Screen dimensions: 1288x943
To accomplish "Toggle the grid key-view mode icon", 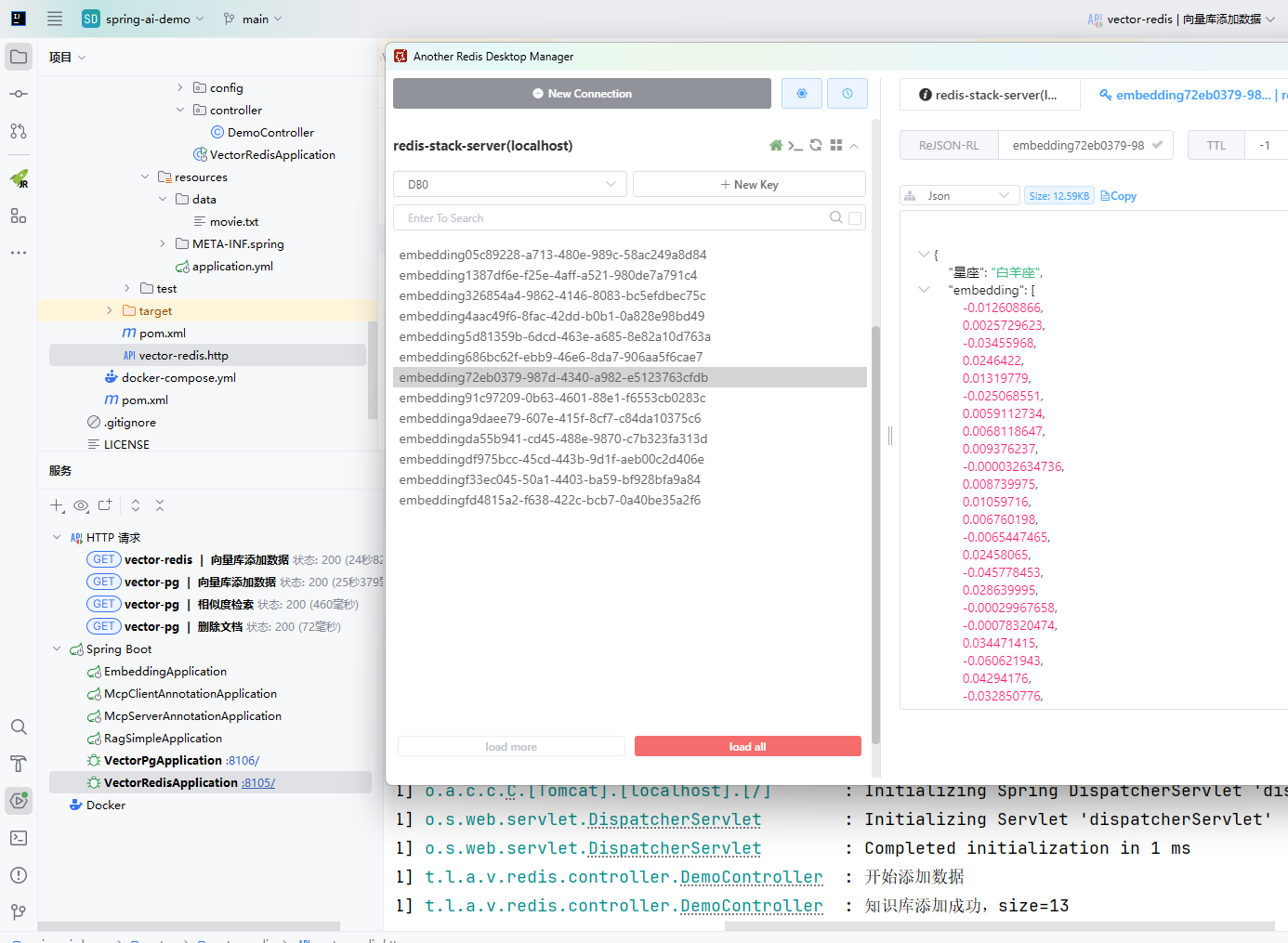I will tap(835, 146).
